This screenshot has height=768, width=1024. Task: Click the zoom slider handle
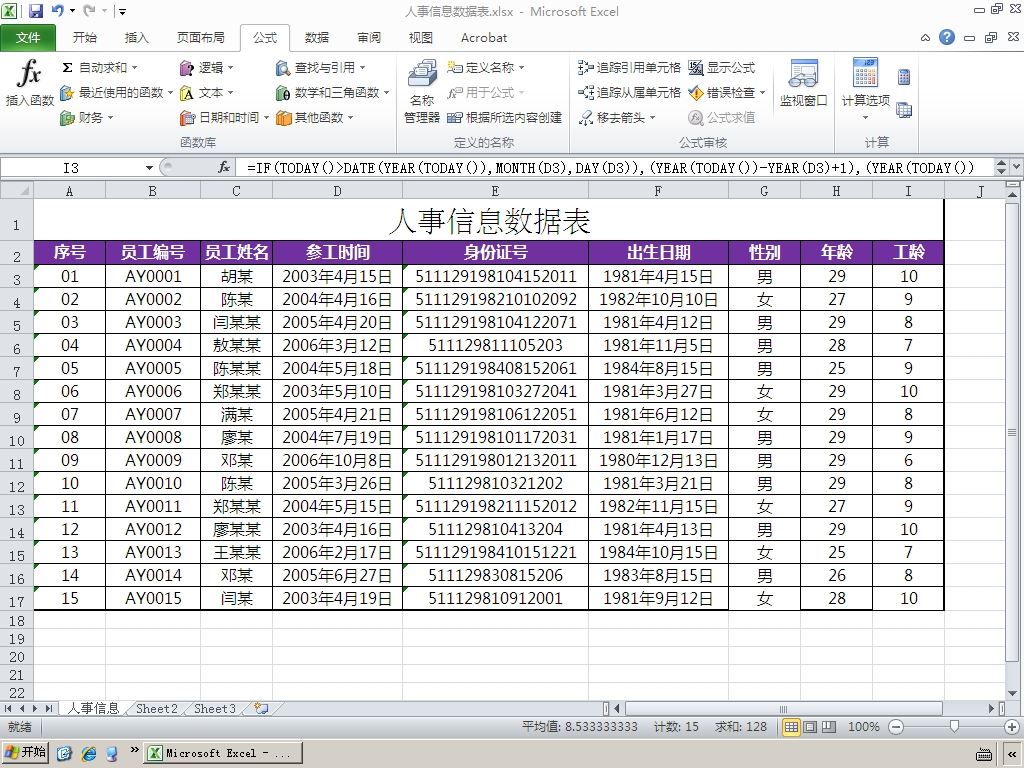tap(954, 727)
